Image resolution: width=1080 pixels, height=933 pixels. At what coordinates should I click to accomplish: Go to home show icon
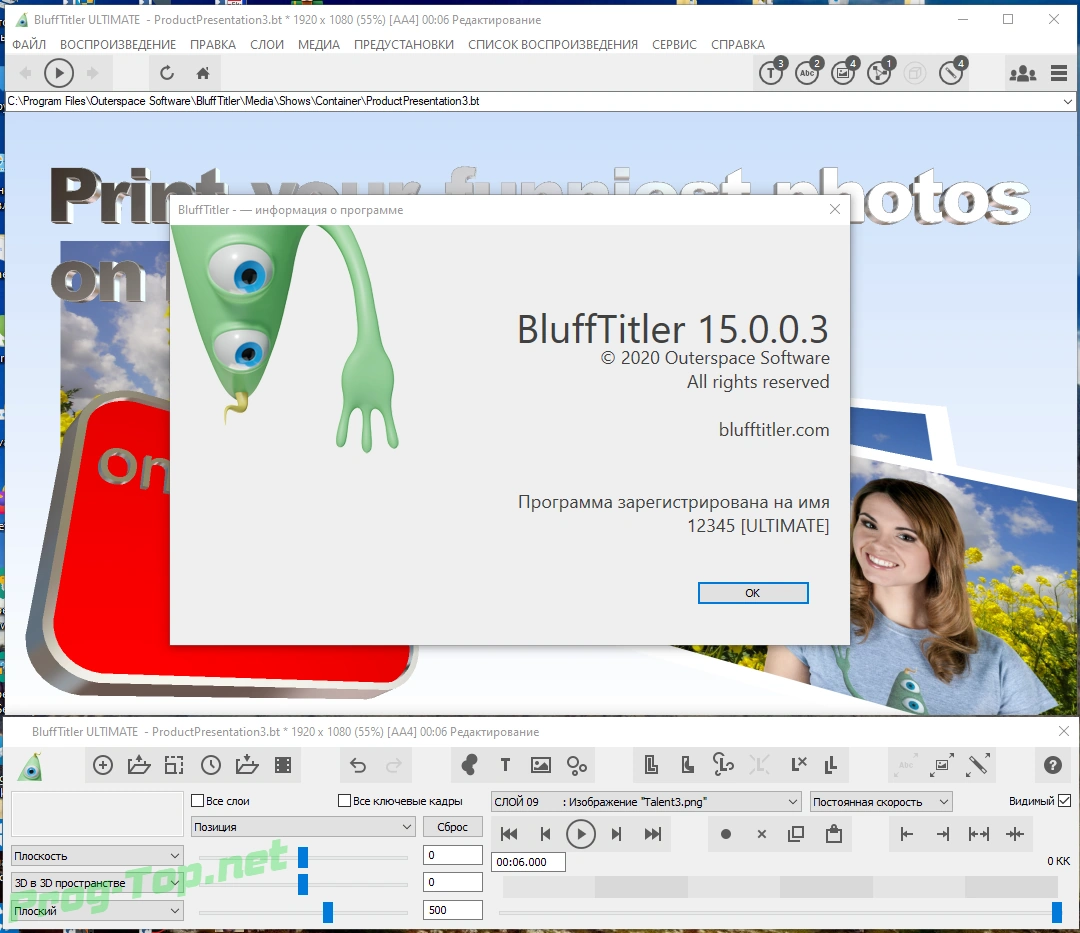click(x=202, y=73)
